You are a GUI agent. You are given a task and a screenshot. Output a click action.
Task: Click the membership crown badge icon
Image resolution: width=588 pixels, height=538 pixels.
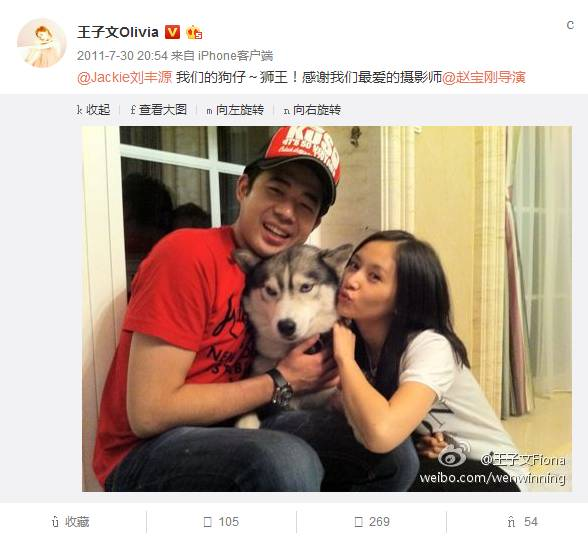(x=194, y=33)
